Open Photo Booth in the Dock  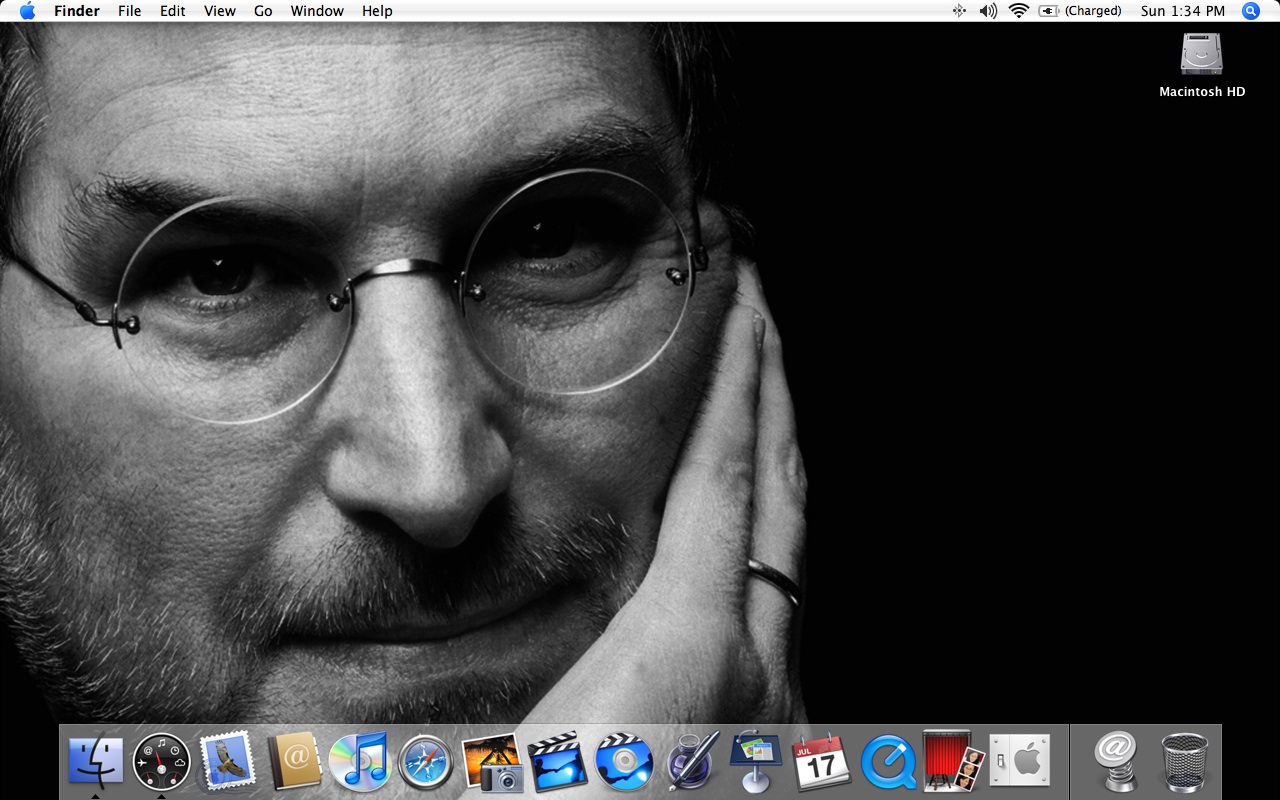click(x=954, y=761)
